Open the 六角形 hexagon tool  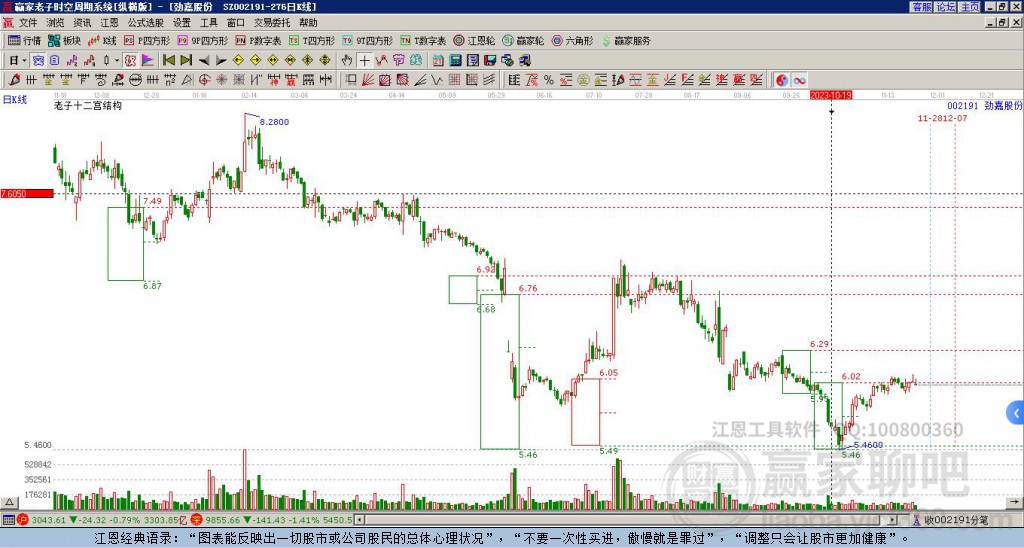[572, 41]
